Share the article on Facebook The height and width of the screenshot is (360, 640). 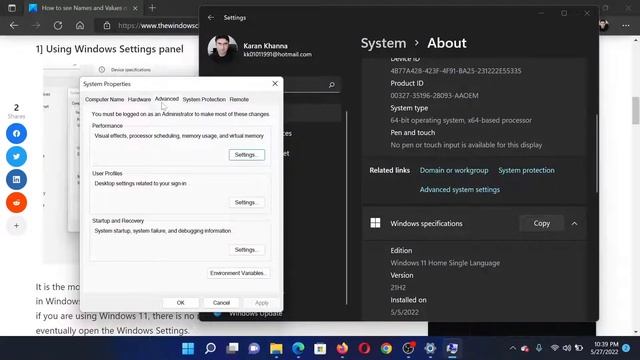point(16,133)
